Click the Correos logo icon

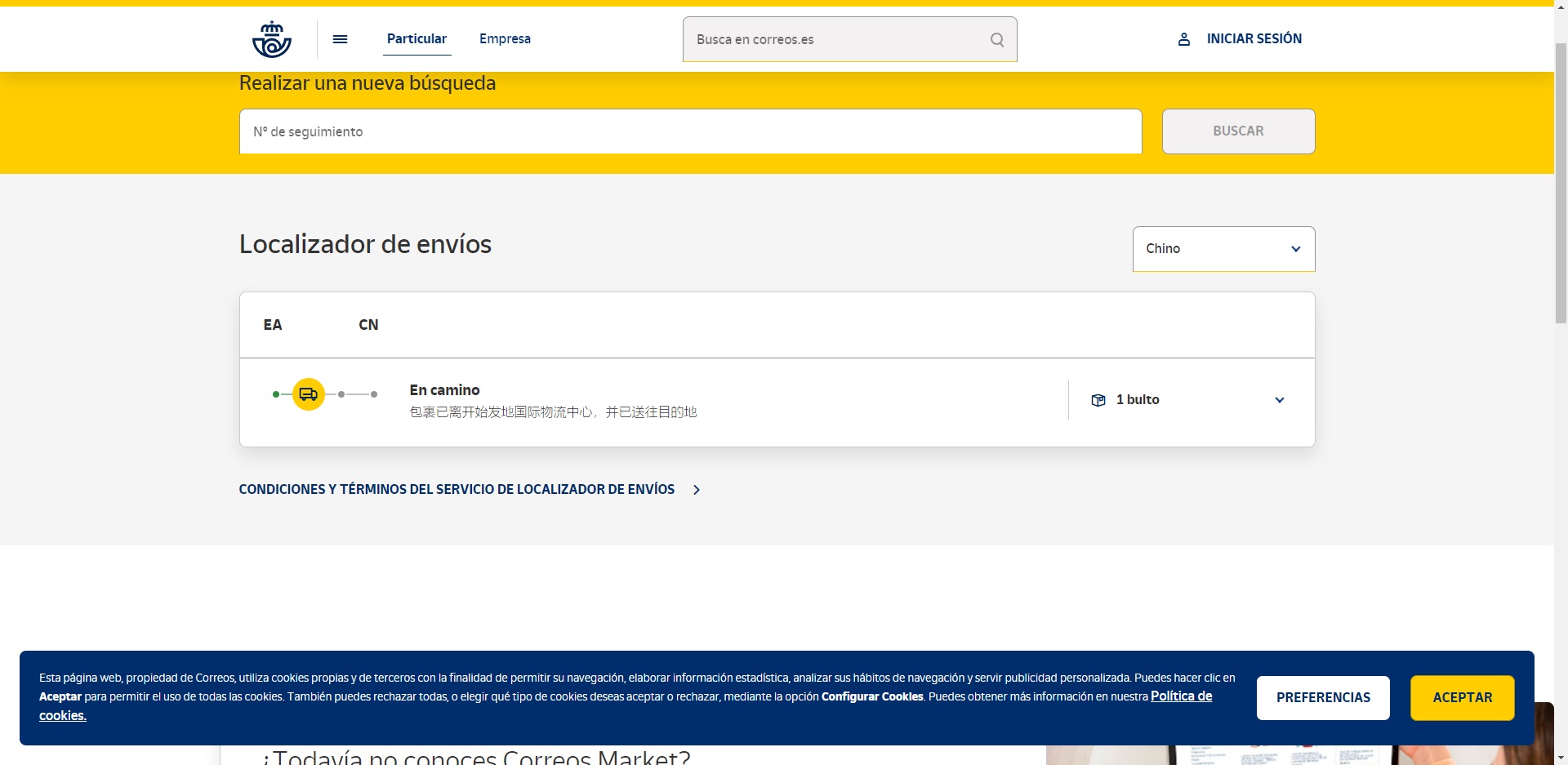point(272,39)
